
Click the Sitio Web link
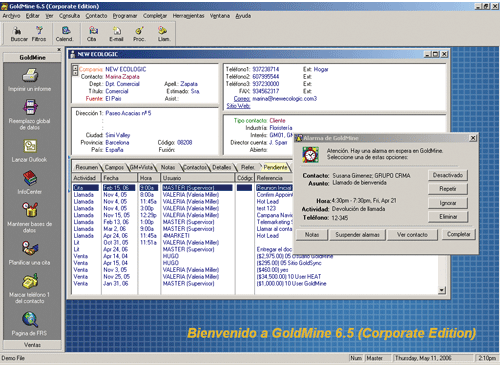click(238, 106)
